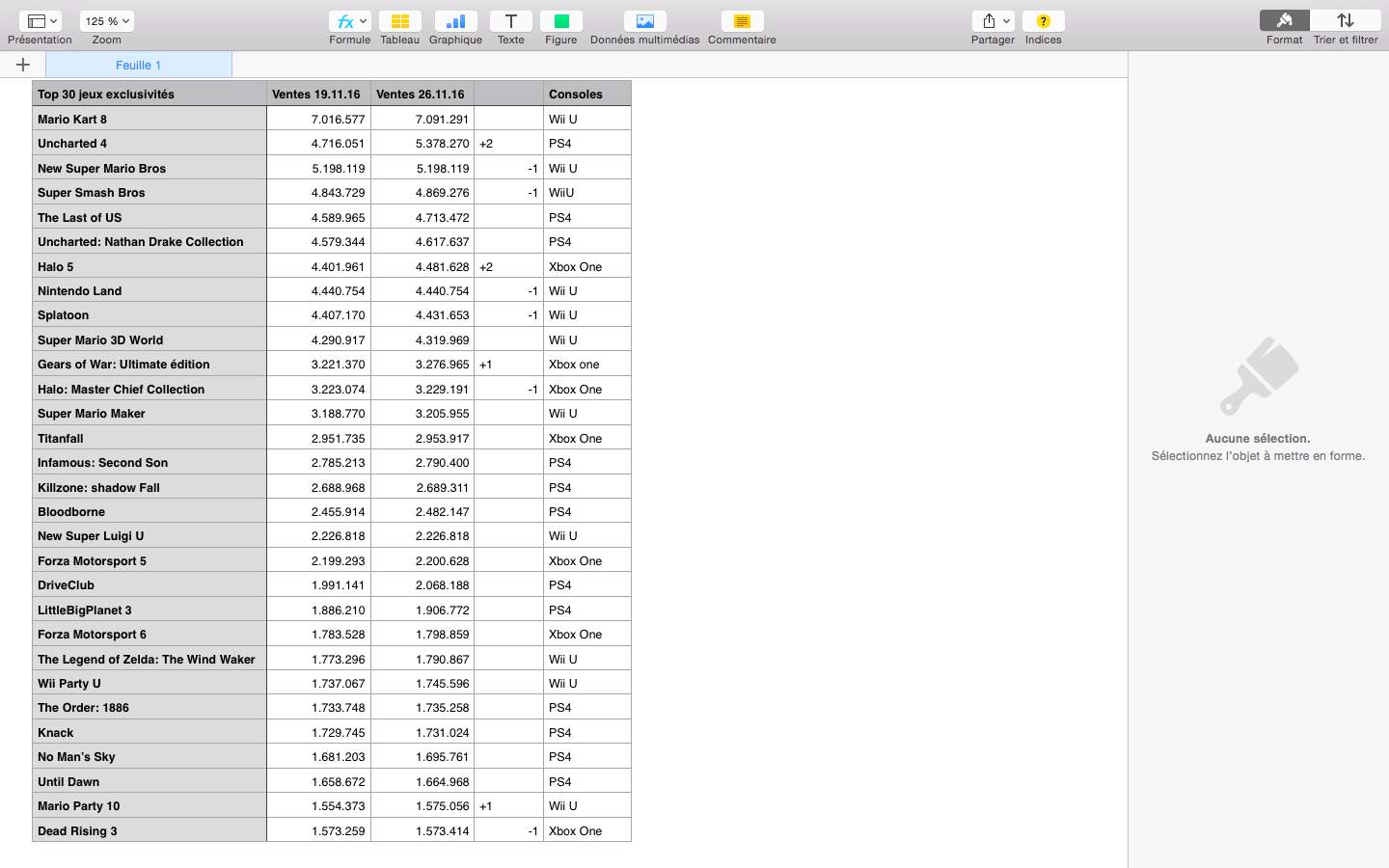This screenshot has width=1389, height=868.
Task: Click the 2.068.188 DriveClub sales value
Action: tap(422, 584)
